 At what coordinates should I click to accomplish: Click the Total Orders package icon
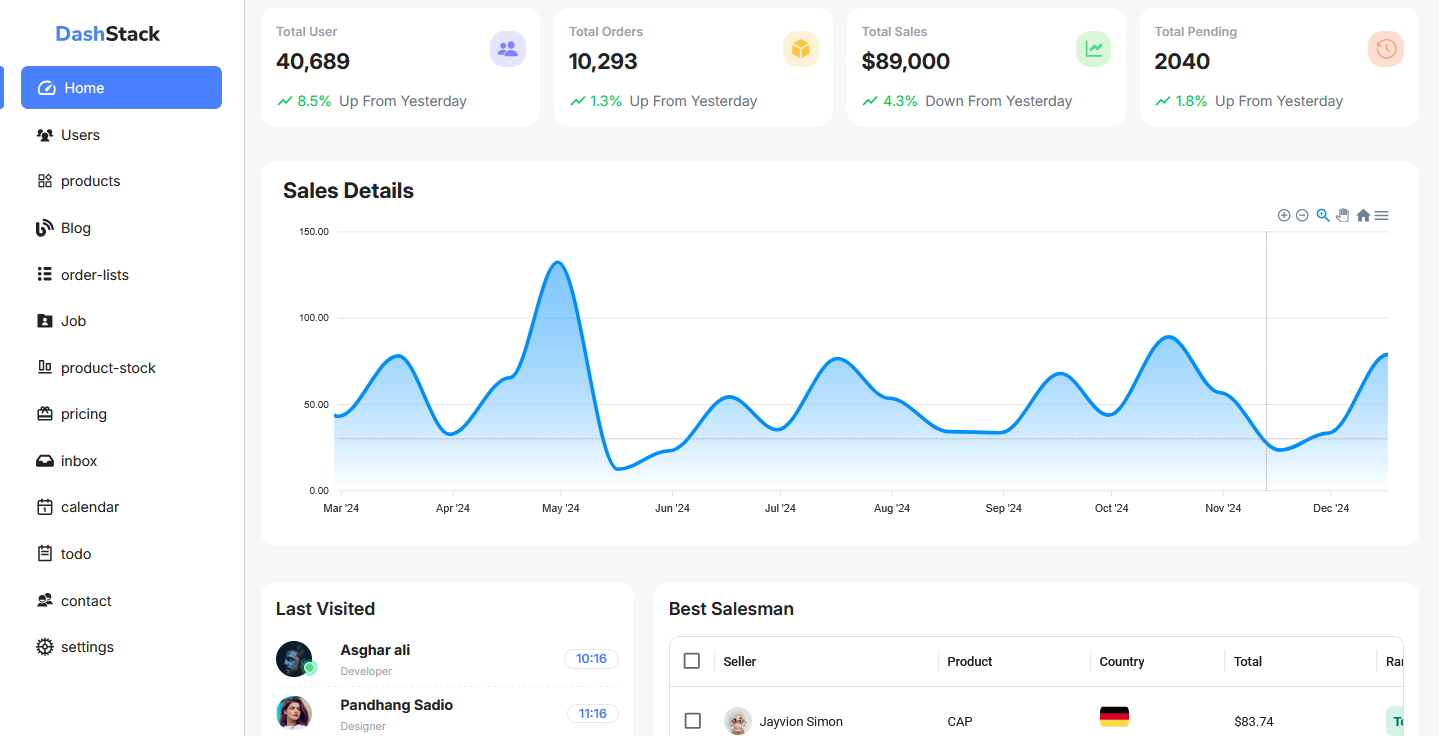coord(800,48)
